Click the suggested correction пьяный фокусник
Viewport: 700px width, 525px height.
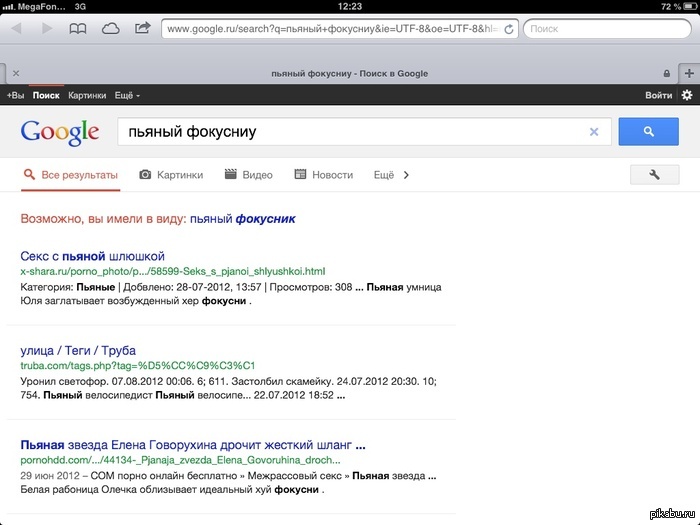pos(242,218)
